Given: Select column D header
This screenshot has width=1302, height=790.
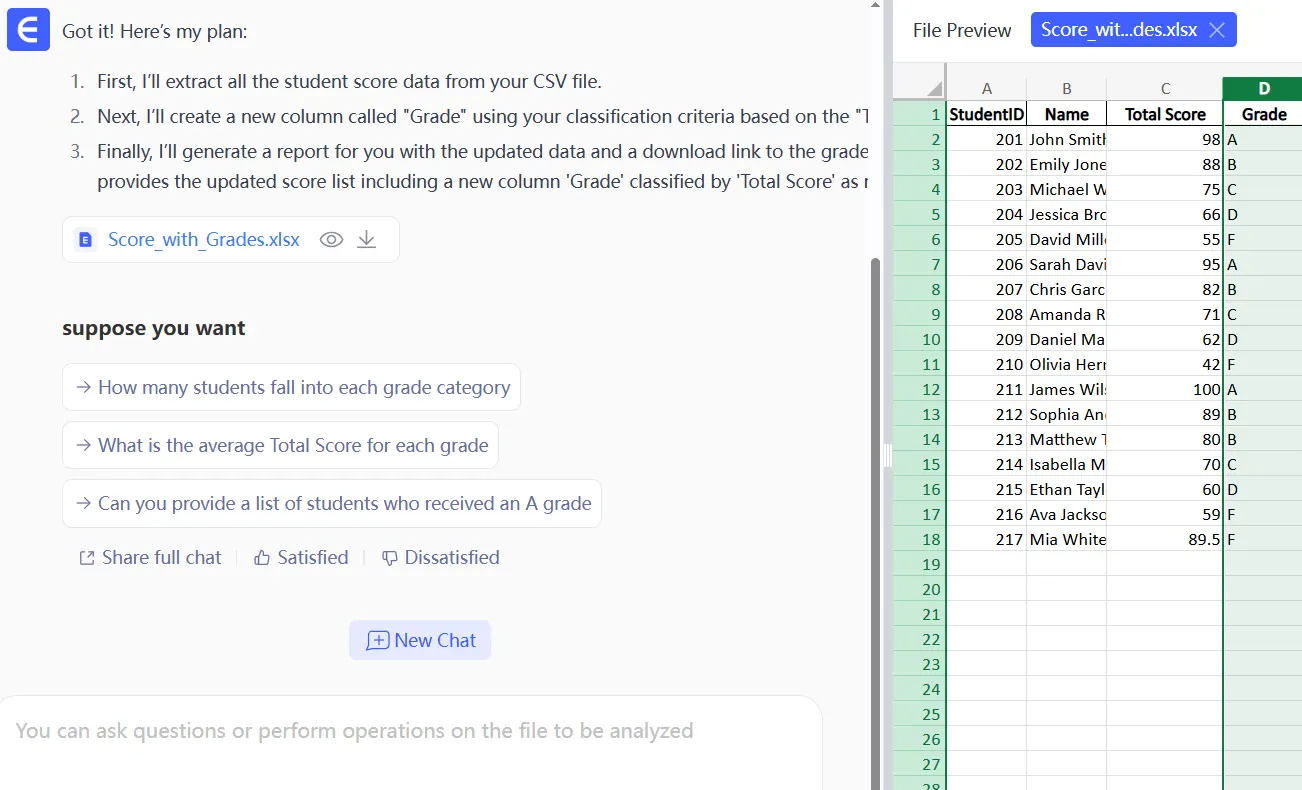Looking at the screenshot, I should click(1263, 89).
